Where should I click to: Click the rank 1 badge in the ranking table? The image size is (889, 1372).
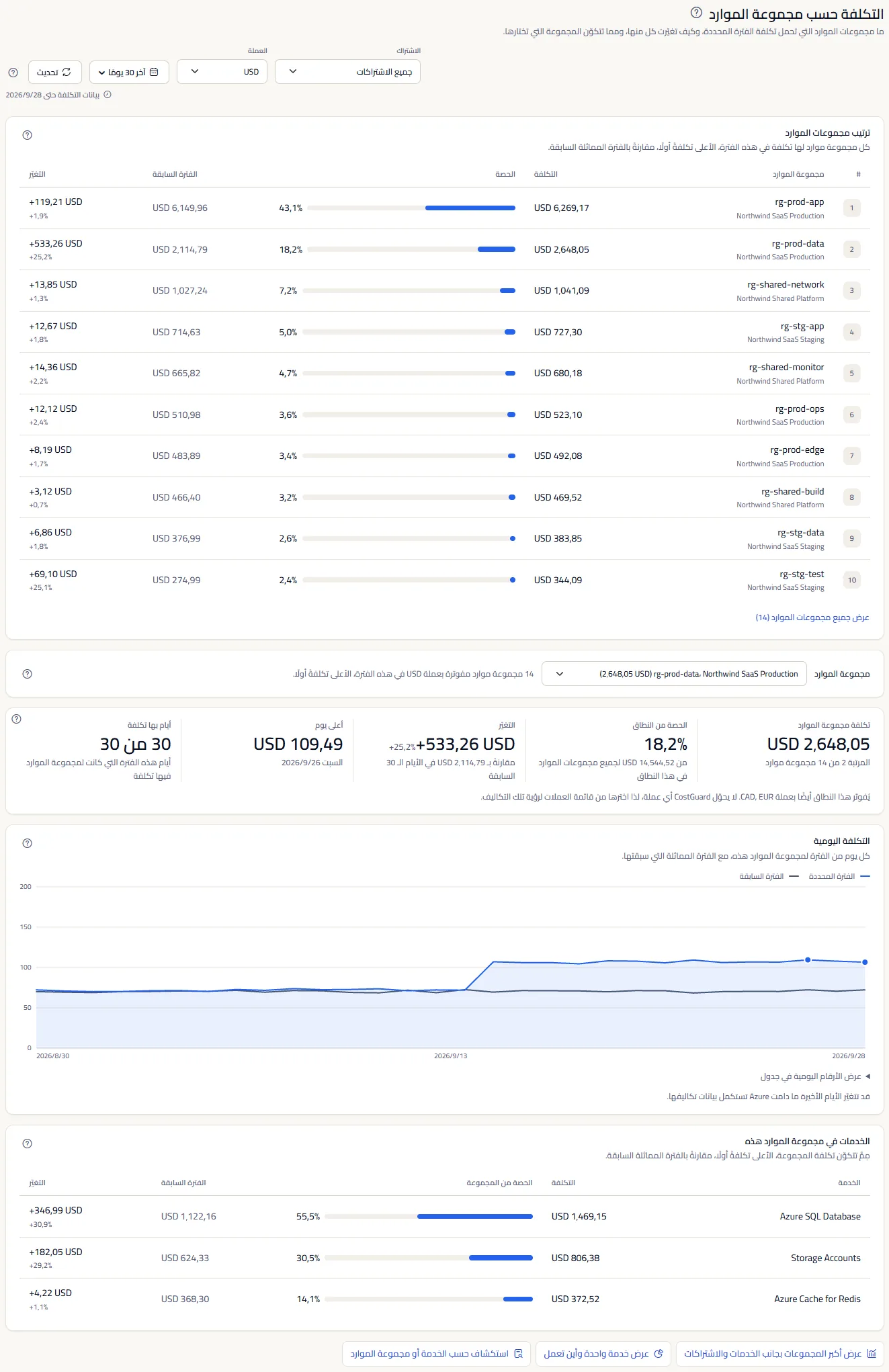851,208
